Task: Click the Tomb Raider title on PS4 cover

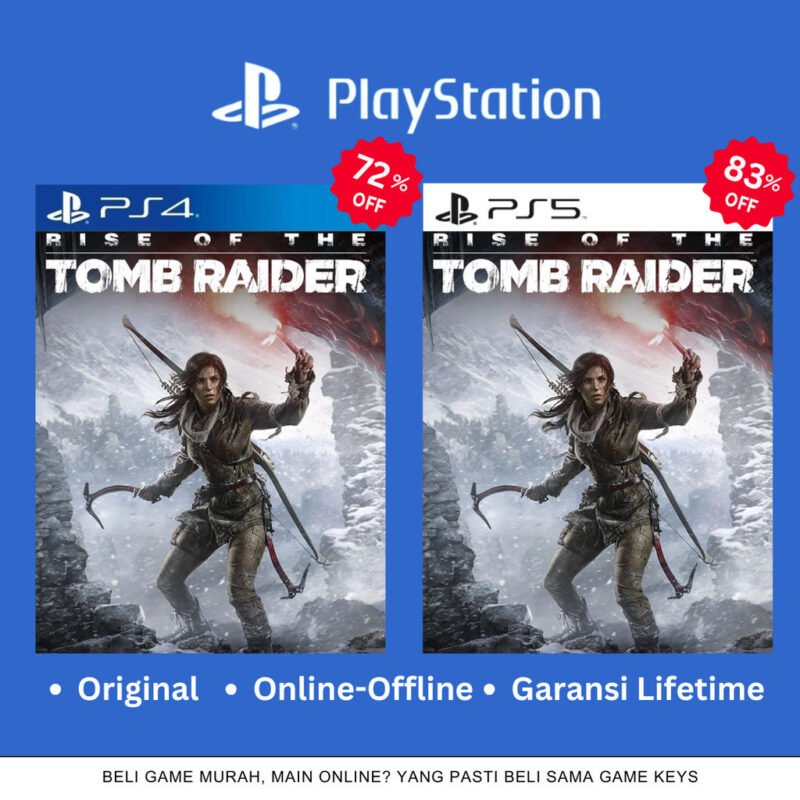Action: pos(206,276)
